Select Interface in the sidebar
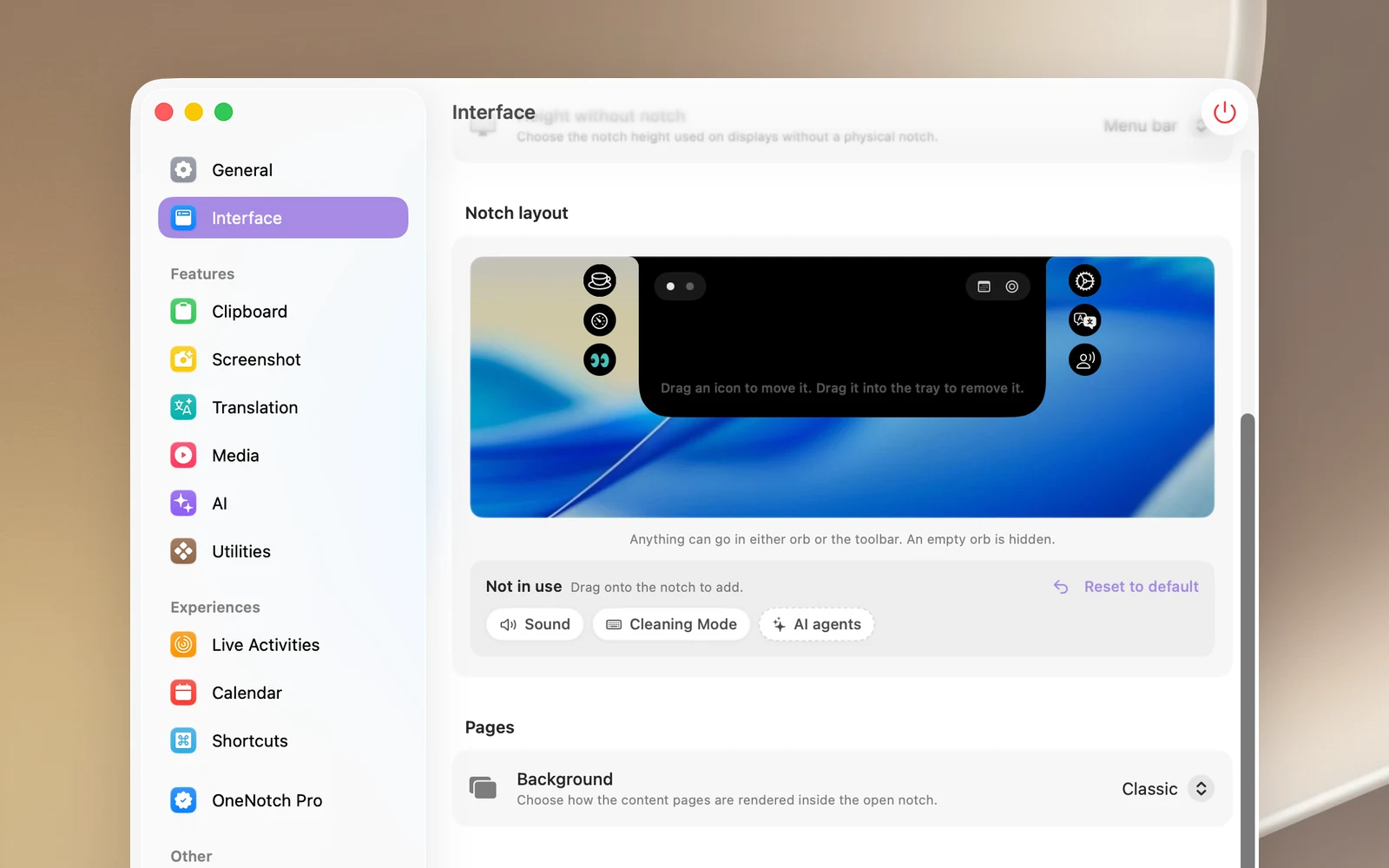Screen dimensions: 1389x868 pyautogui.click(x=283, y=218)
